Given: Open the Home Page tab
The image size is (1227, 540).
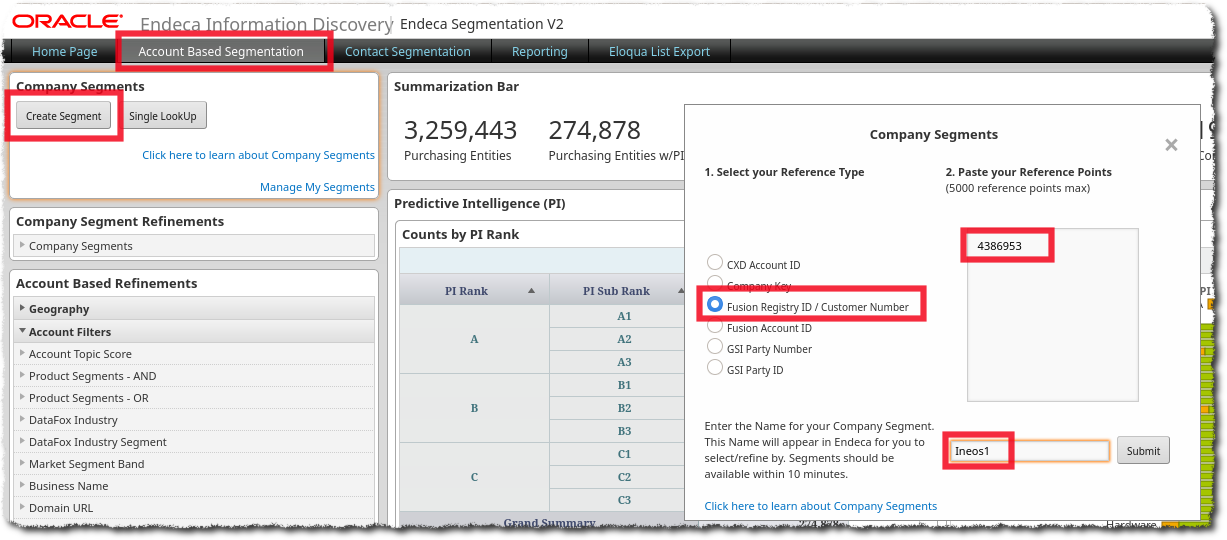Looking at the screenshot, I should point(65,52).
